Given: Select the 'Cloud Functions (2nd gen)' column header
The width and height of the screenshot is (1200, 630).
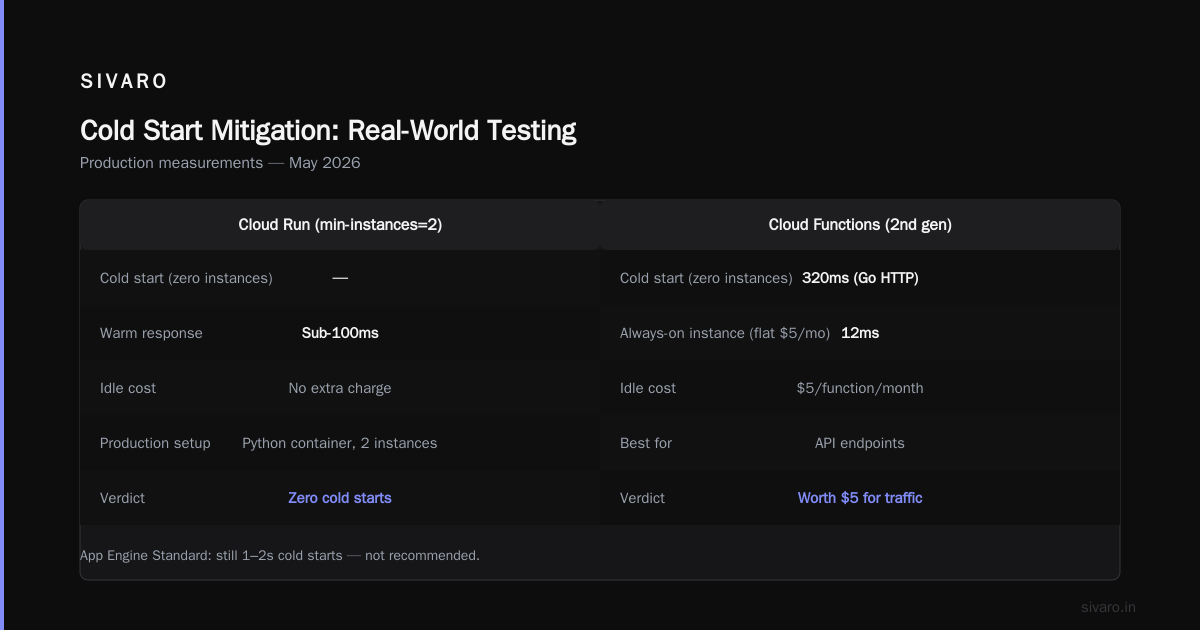Looking at the screenshot, I should [860, 225].
